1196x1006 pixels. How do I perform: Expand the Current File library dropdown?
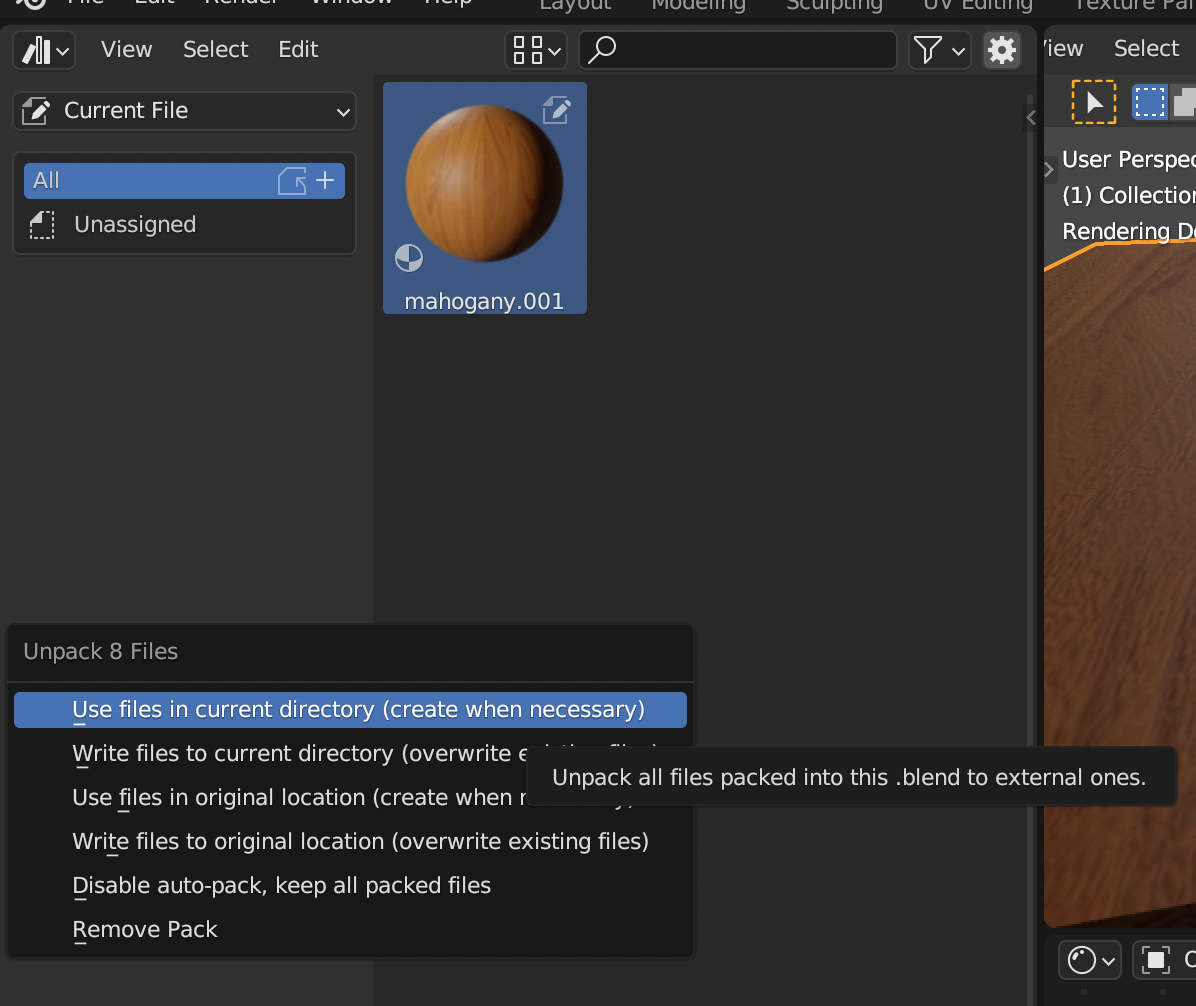185,111
